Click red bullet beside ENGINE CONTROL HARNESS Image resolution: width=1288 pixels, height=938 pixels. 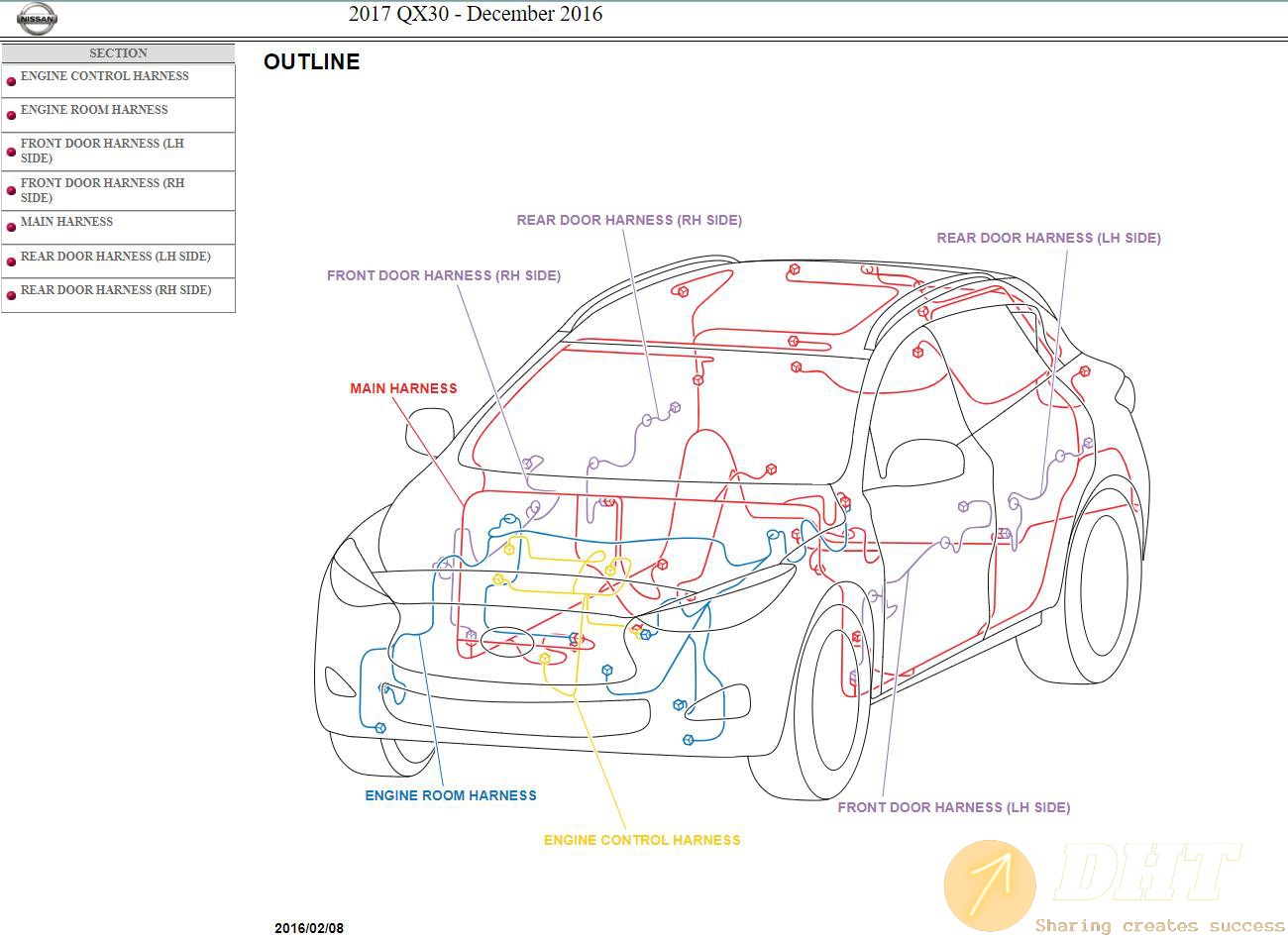pyautogui.click(x=12, y=81)
